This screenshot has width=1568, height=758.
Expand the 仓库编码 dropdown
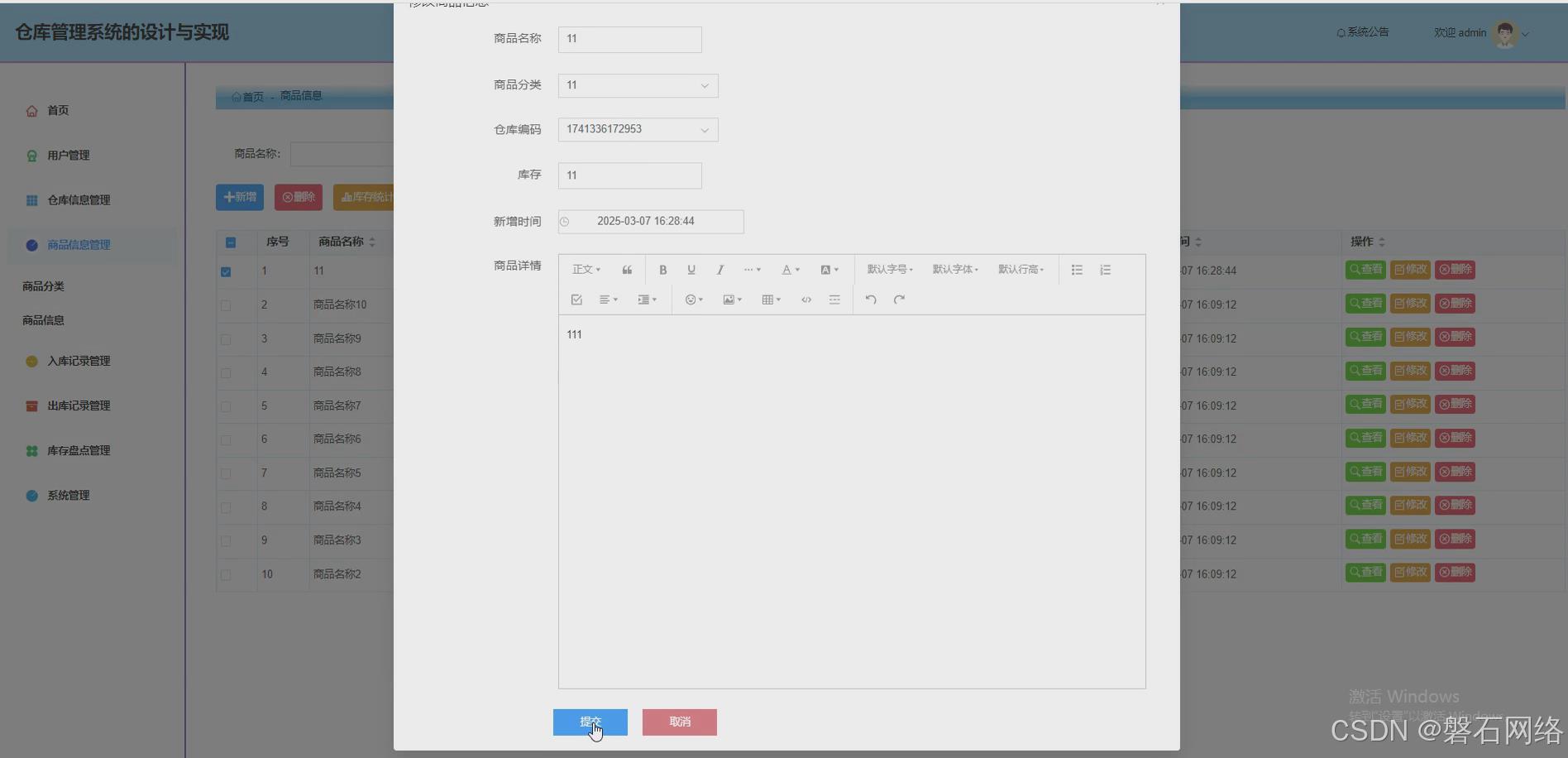pyautogui.click(x=638, y=129)
